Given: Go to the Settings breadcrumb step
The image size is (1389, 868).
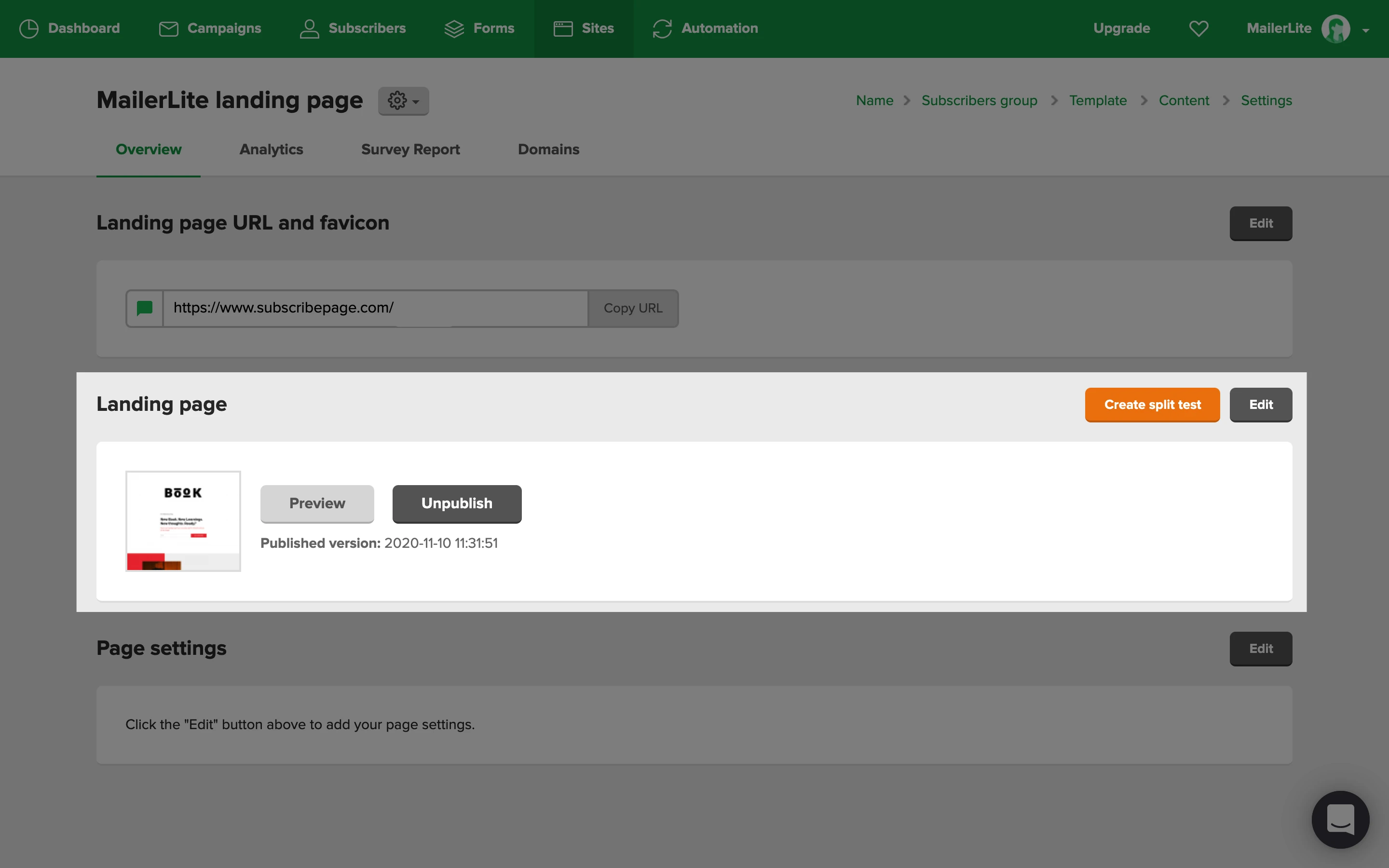Looking at the screenshot, I should coord(1266,100).
